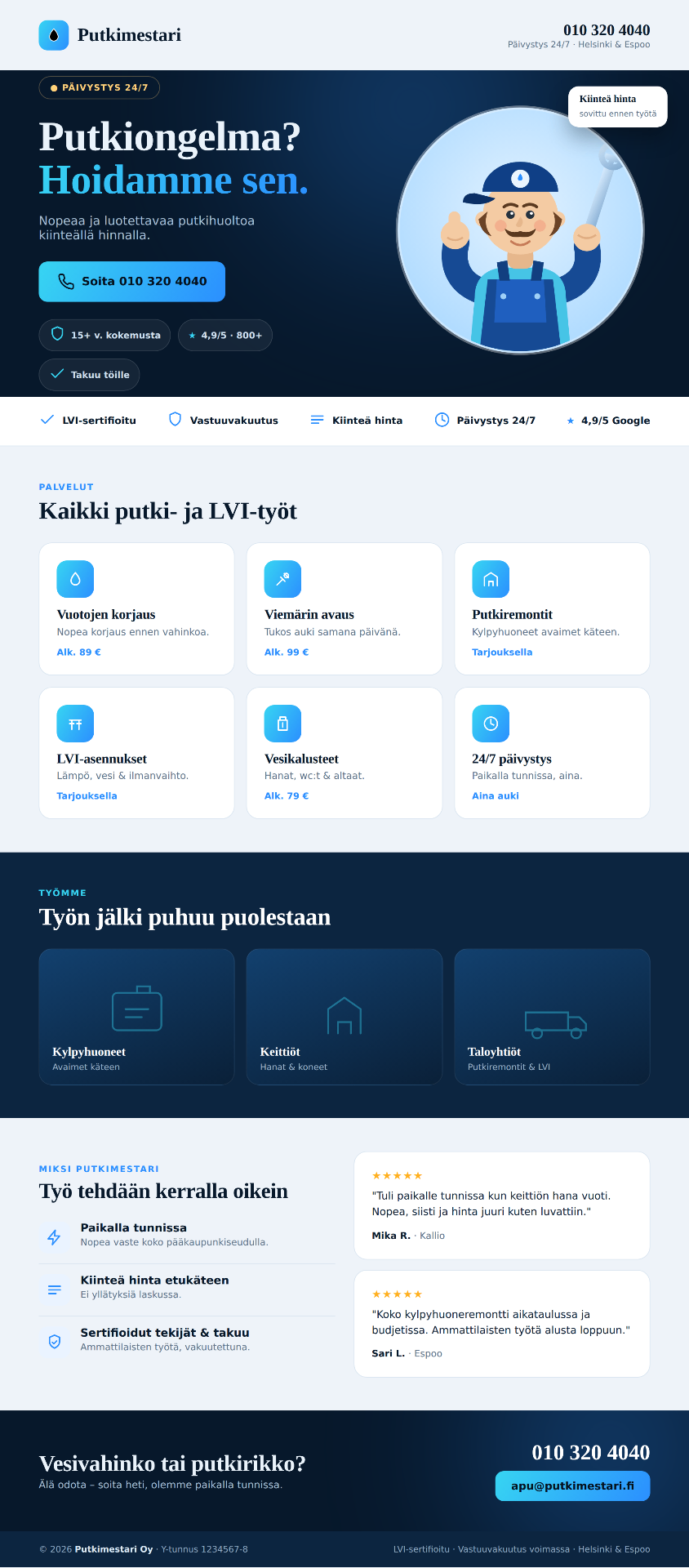The height and width of the screenshot is (1568, 689).
Task: Click the Vesikalusteet fixture icon
Action: (x=282, y=724)
